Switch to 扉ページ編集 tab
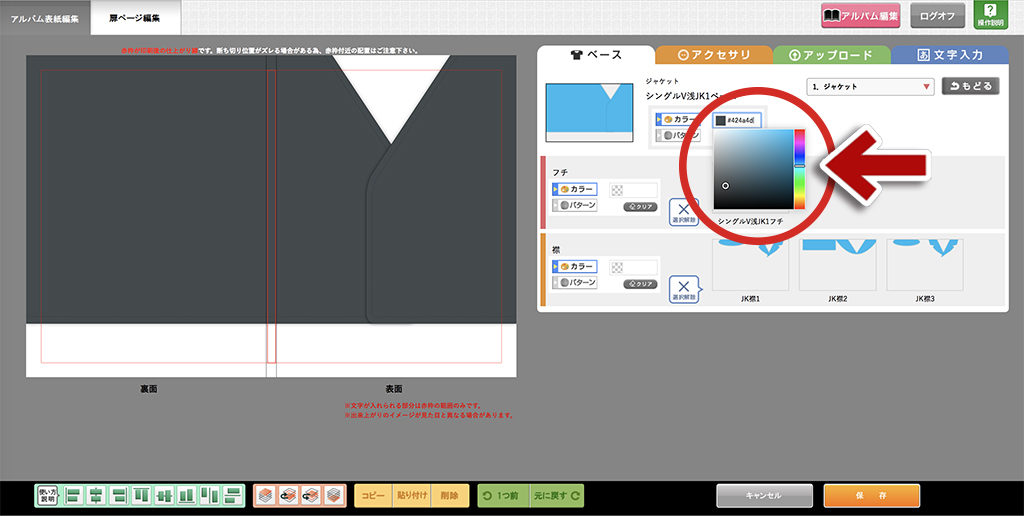 (135, 18)
